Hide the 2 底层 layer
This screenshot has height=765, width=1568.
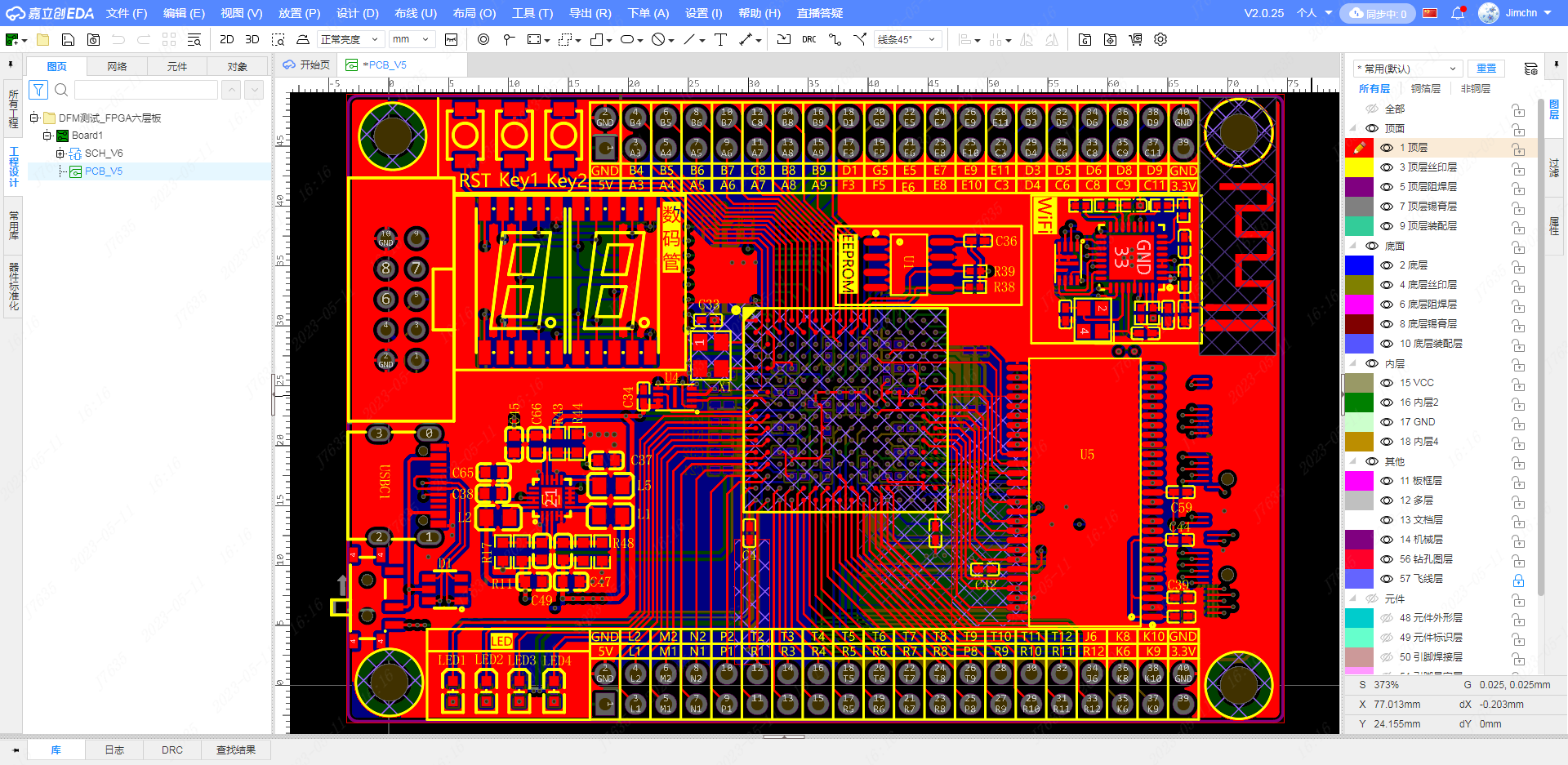[x=1387, y=265]
